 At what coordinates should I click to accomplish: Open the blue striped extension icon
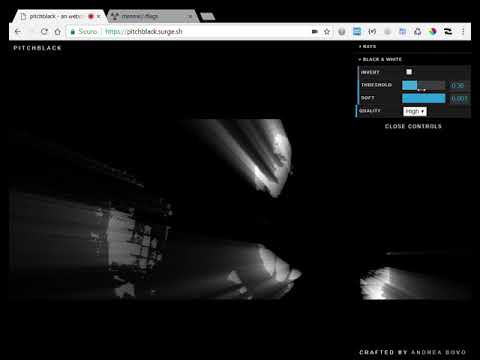tap(357, 32)
